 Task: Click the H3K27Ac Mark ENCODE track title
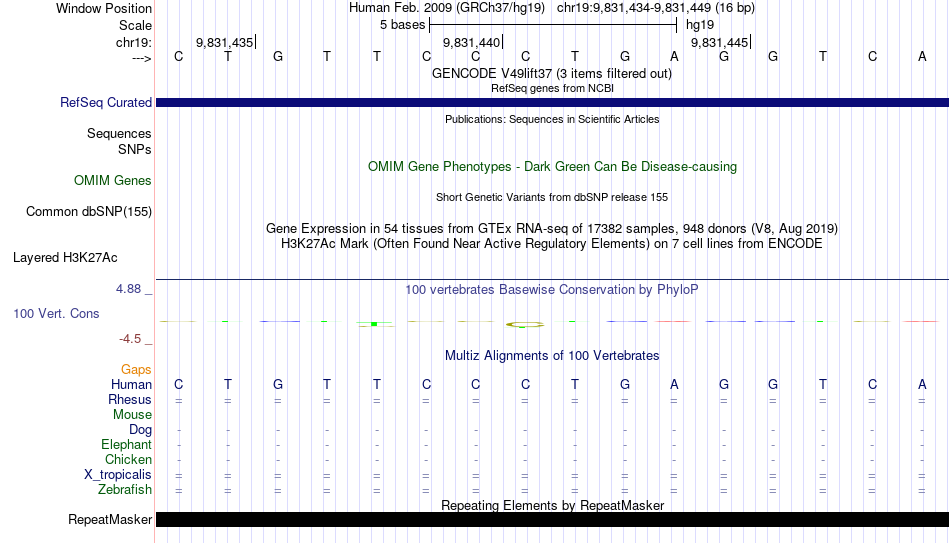552,244
